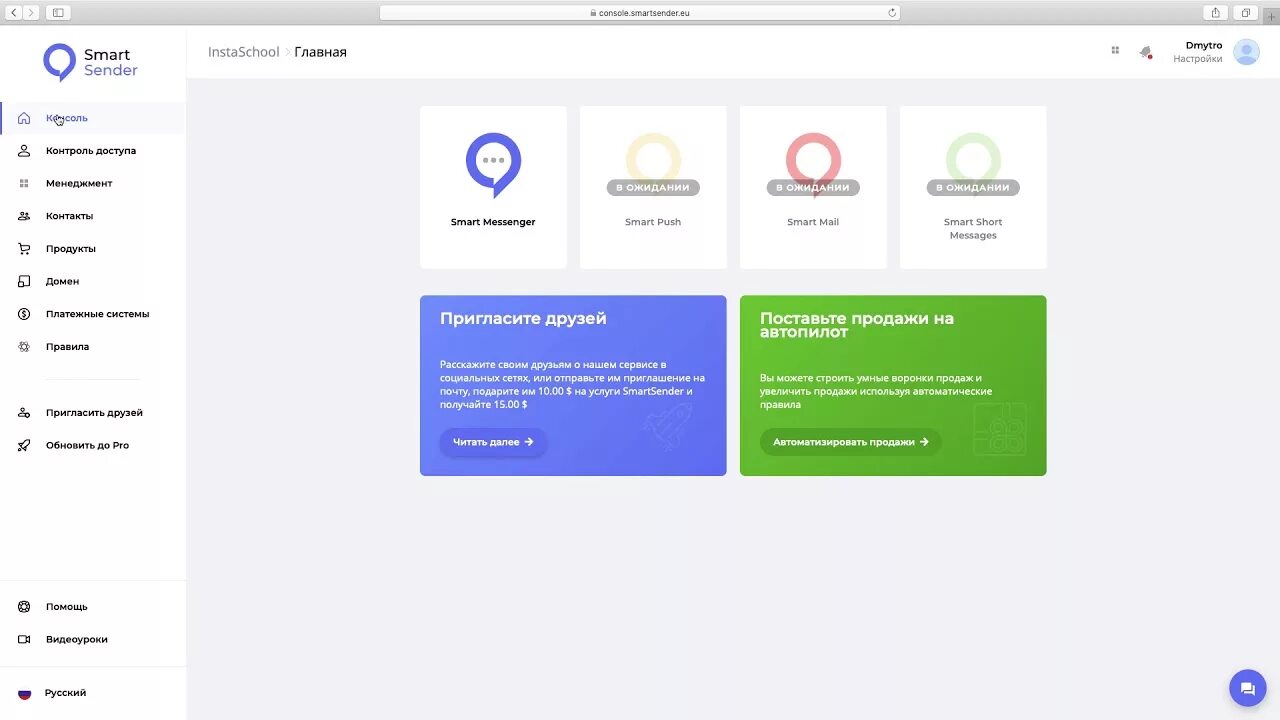Select the Smart Short Messages card
This screenshot has width=1280, height=720.
tap(973, 187)
